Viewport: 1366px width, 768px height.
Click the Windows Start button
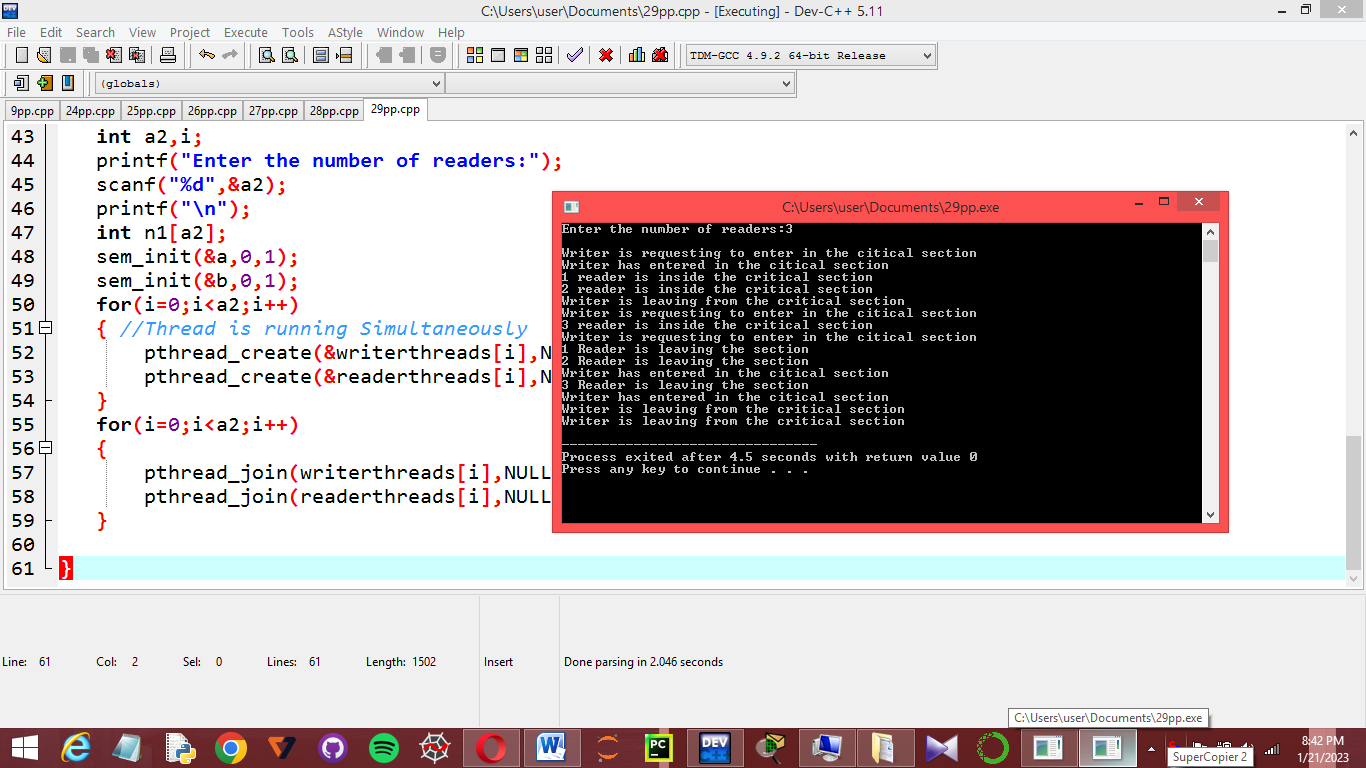pos(24,748)
